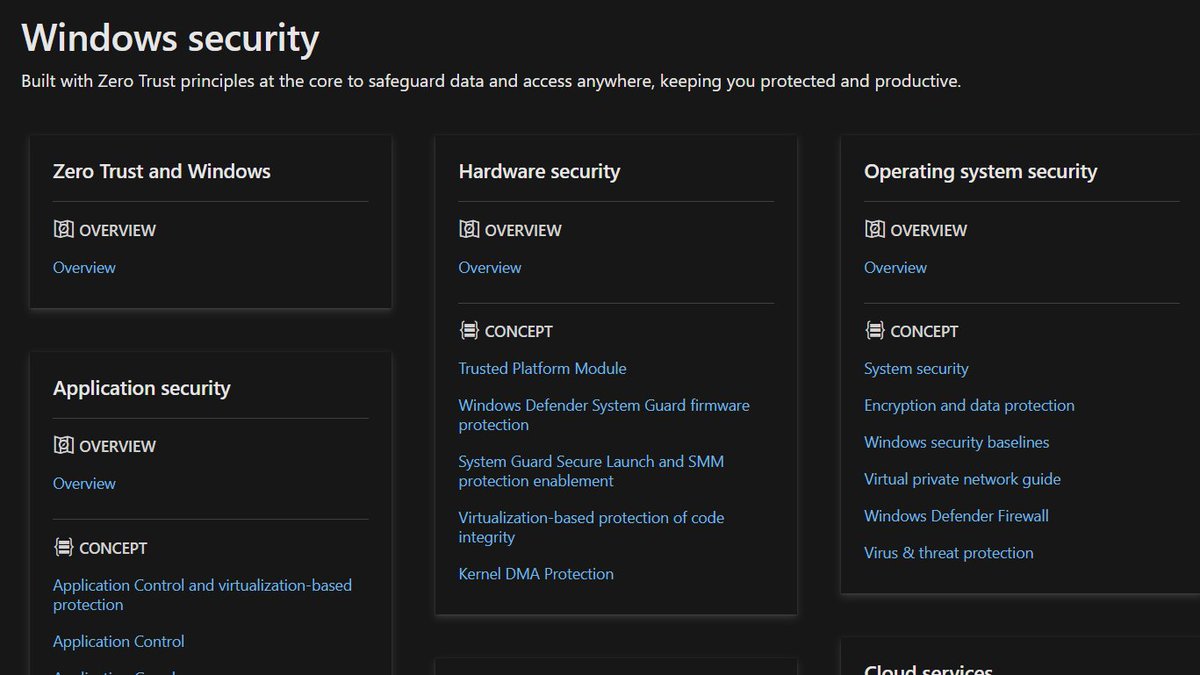Click the Cloud services card heading
This screenshot has height=675, width=1200.
point(928,667)
